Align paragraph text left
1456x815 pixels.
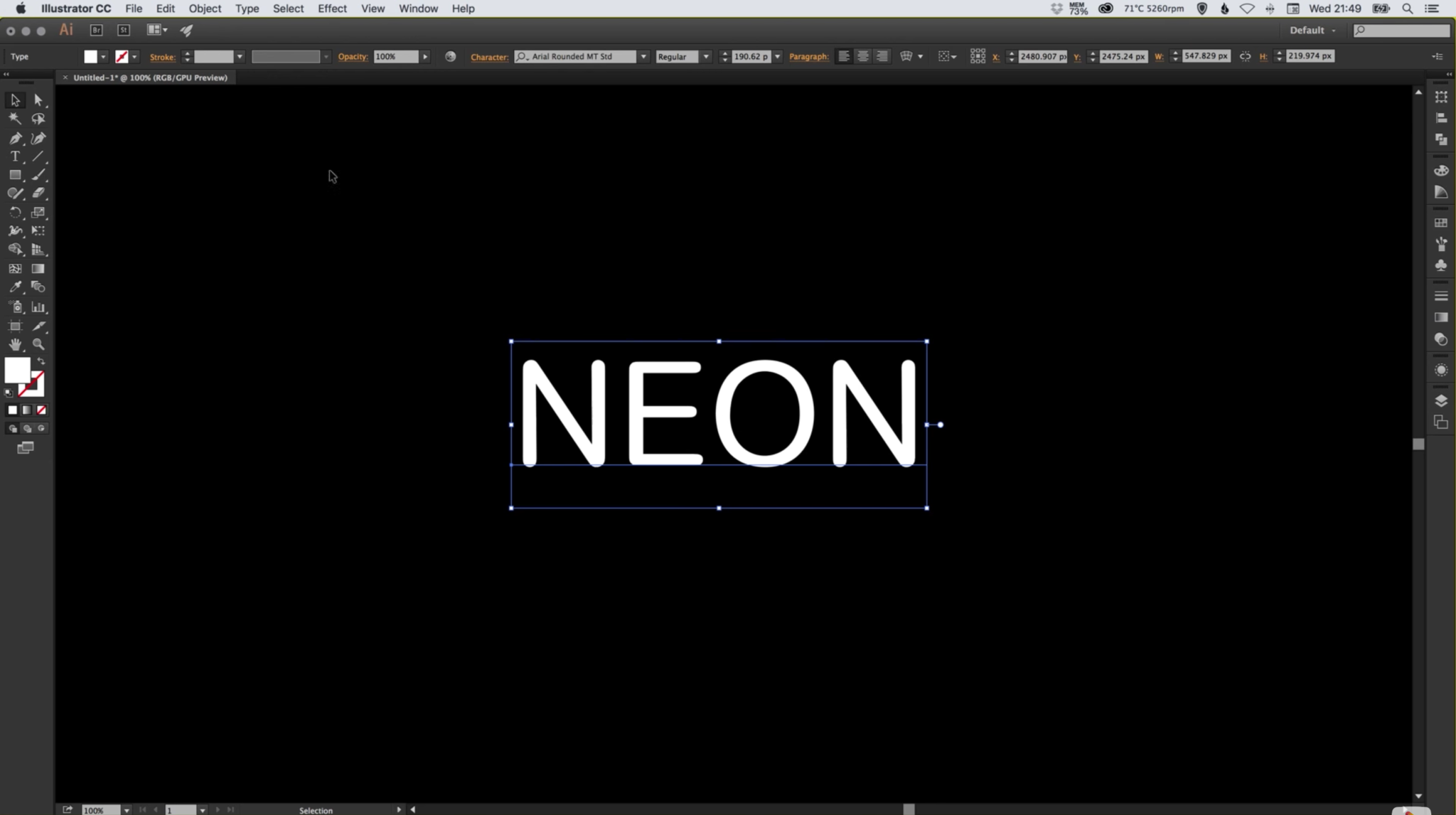tap(844, 56)
